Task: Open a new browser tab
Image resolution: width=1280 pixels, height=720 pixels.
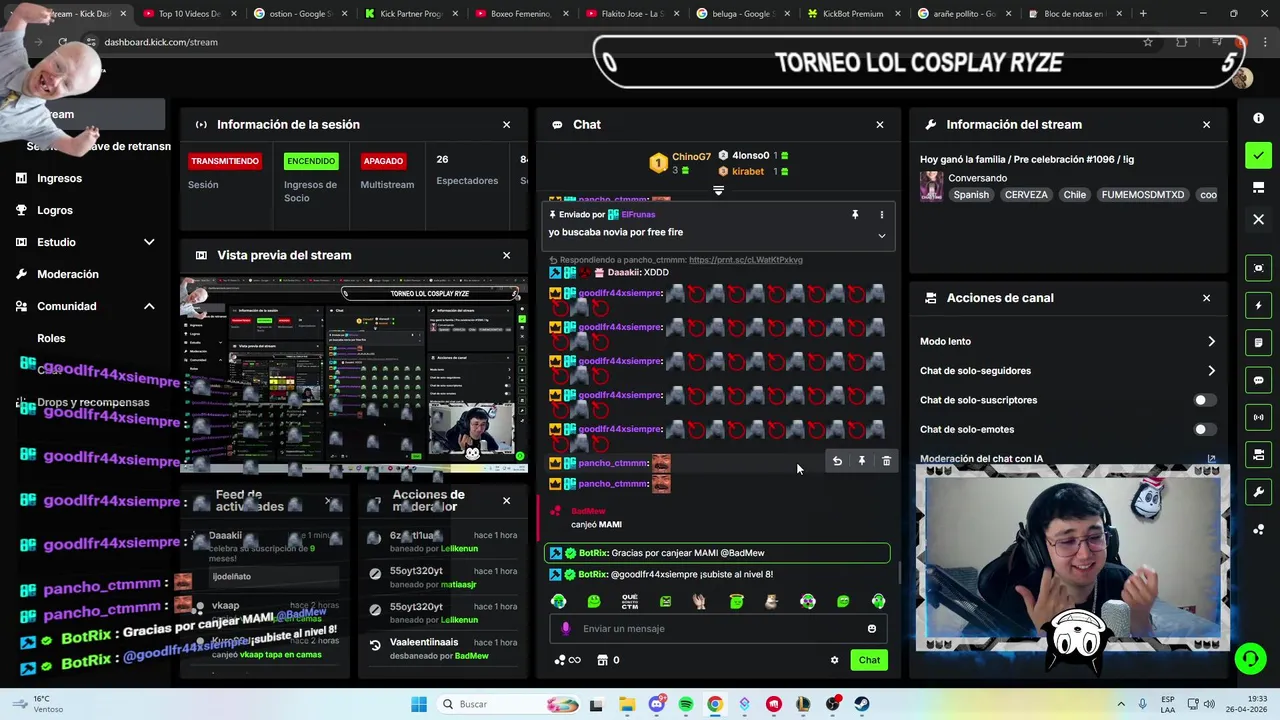Action: pyautogui.click(x=1143, y=14)
